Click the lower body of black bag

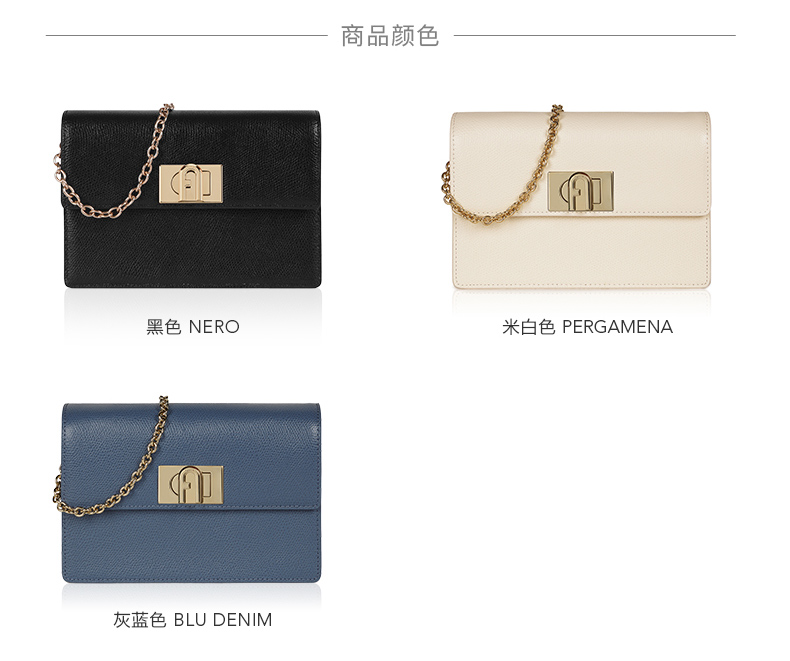coord(192,249)
